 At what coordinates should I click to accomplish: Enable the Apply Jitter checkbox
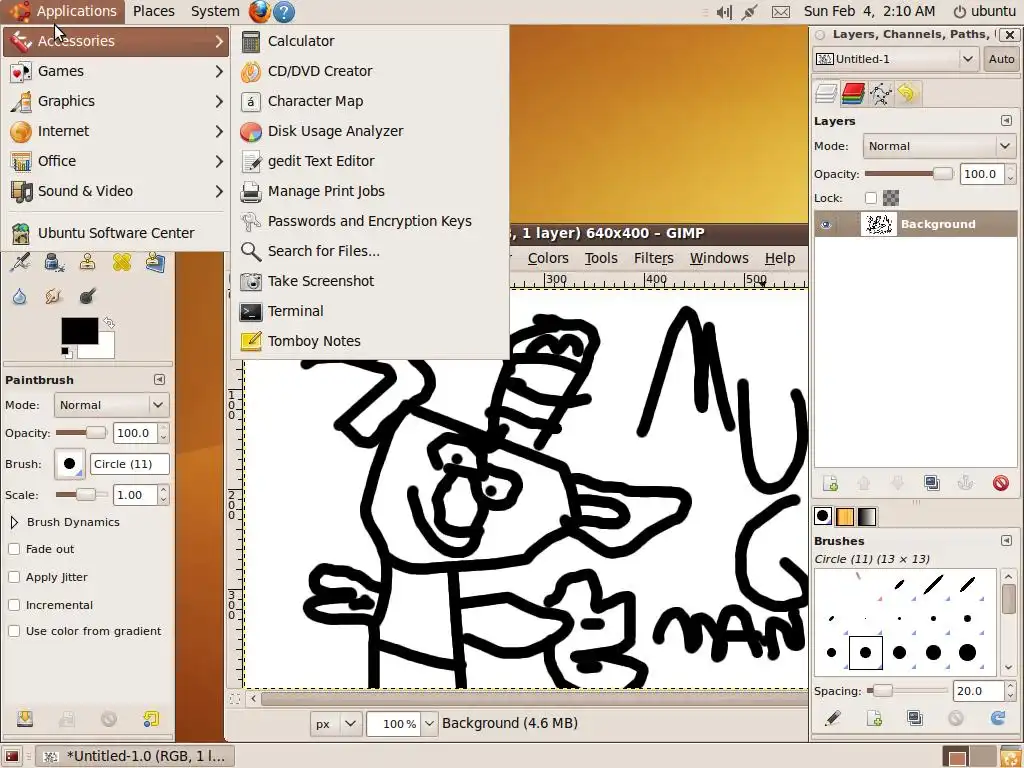point(14,577)
